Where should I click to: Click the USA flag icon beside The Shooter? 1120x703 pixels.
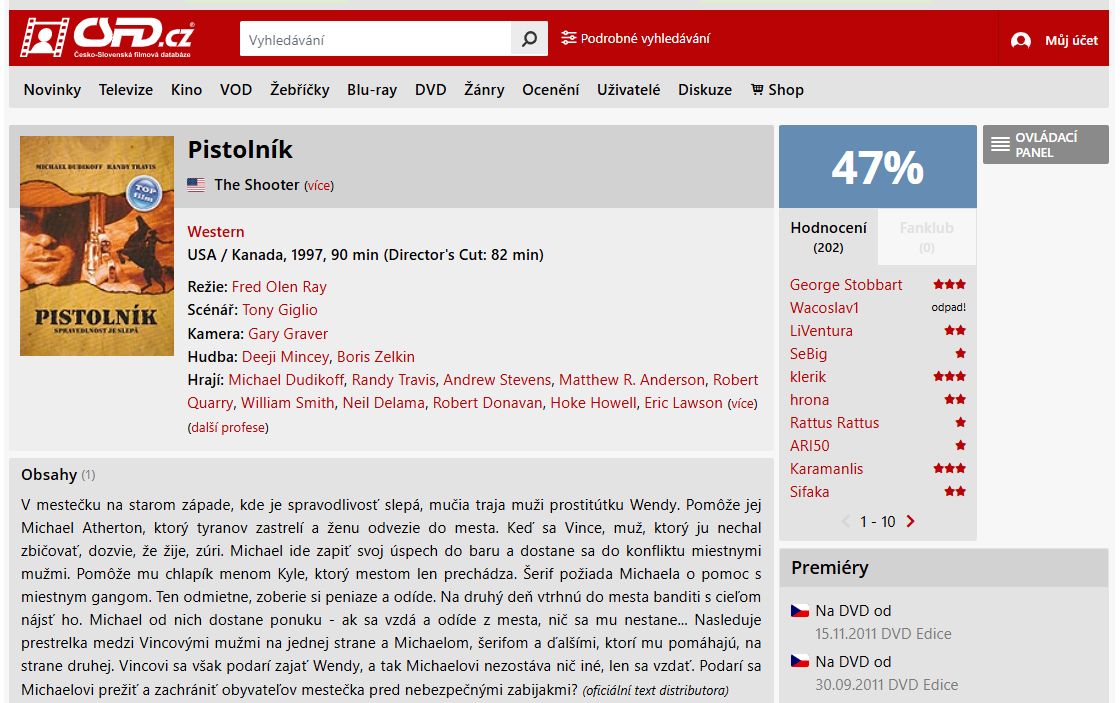196,185
